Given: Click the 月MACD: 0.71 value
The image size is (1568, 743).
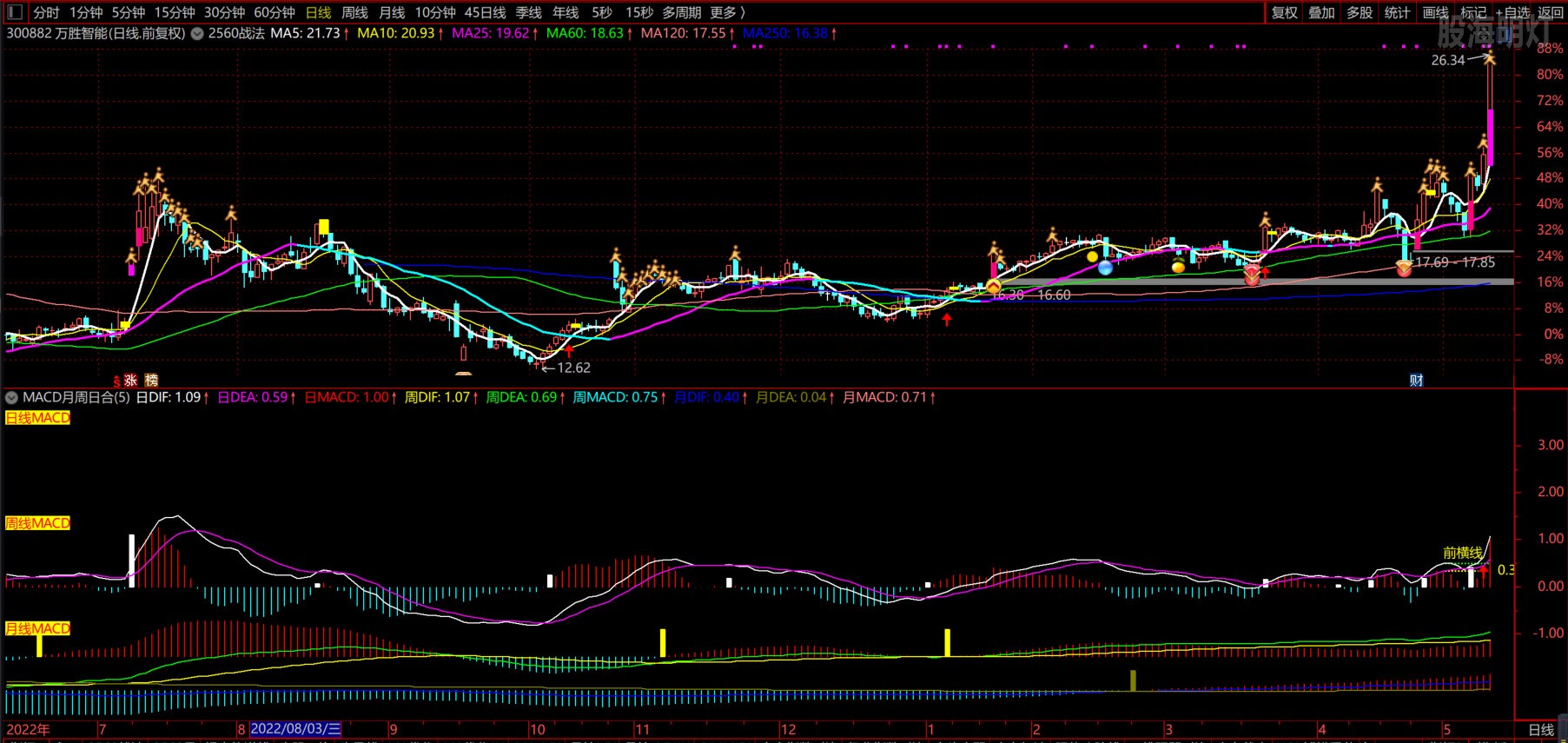Looking at the screenshot, I should coord(884,397).
